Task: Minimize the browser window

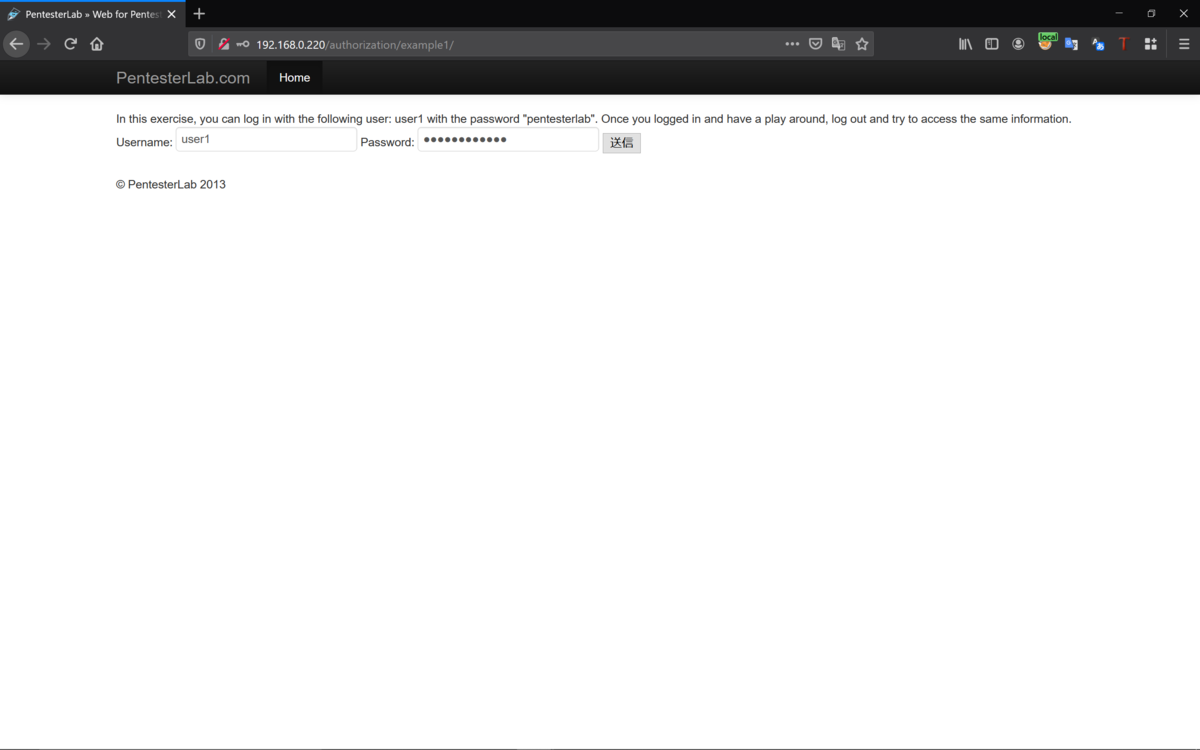Action: coord(1119,14)
